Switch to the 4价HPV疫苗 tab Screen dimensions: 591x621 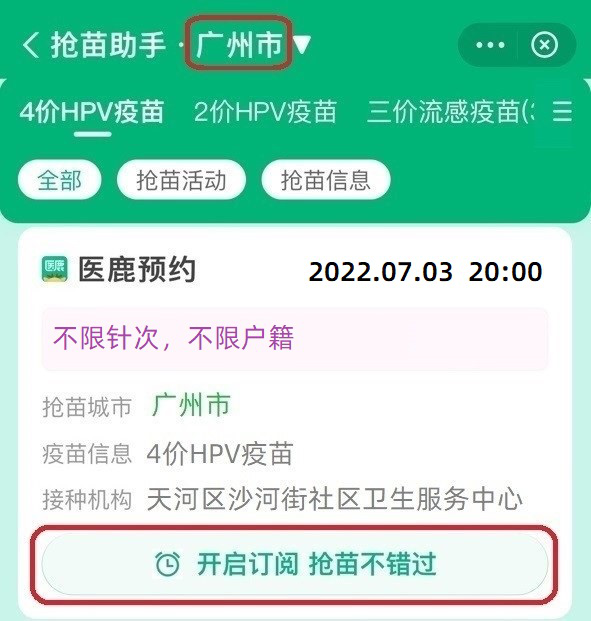92,111
